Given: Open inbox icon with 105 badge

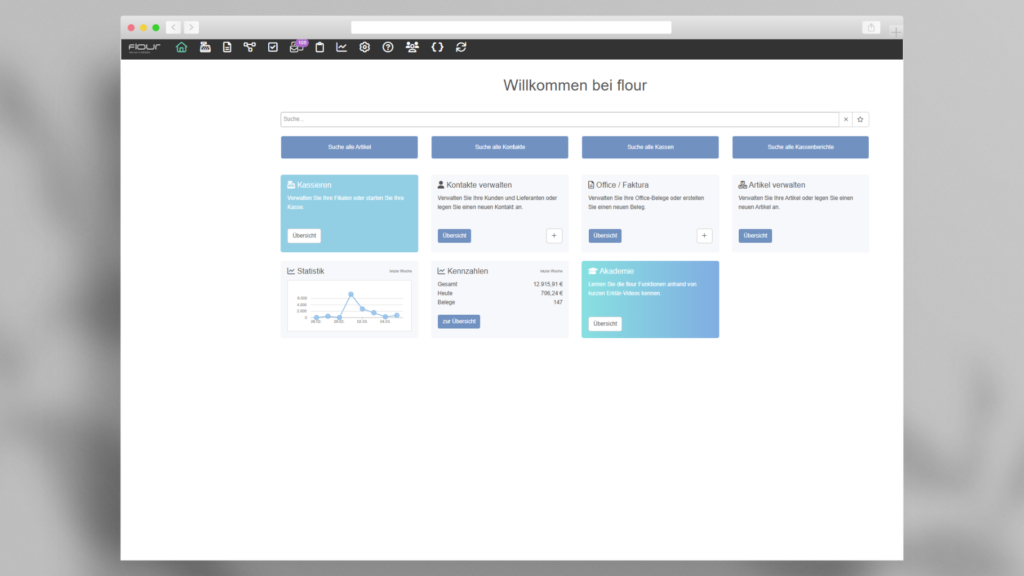Looking at the screenshot, I should click(x=296, y=47).
